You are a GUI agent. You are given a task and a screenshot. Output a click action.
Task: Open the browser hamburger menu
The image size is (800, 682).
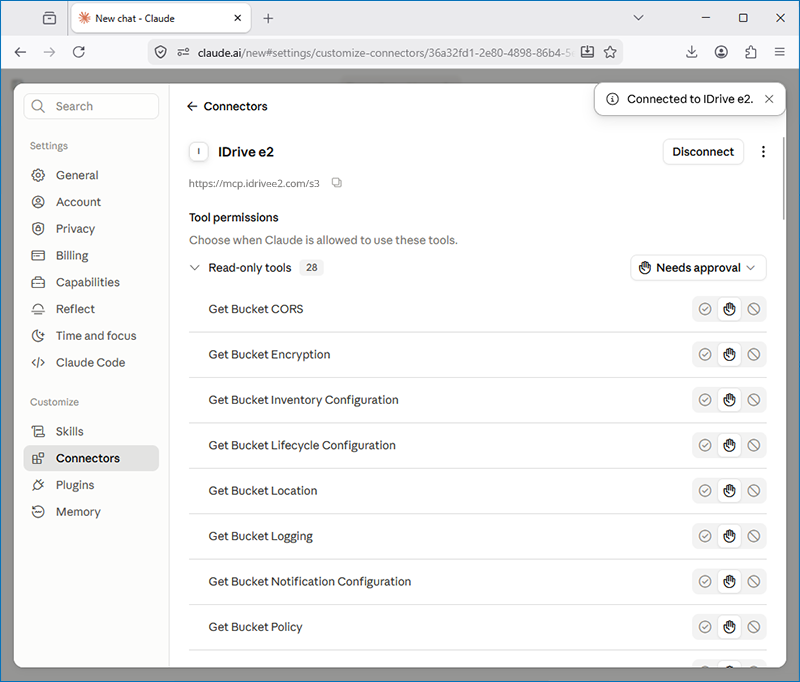point(780,52)
